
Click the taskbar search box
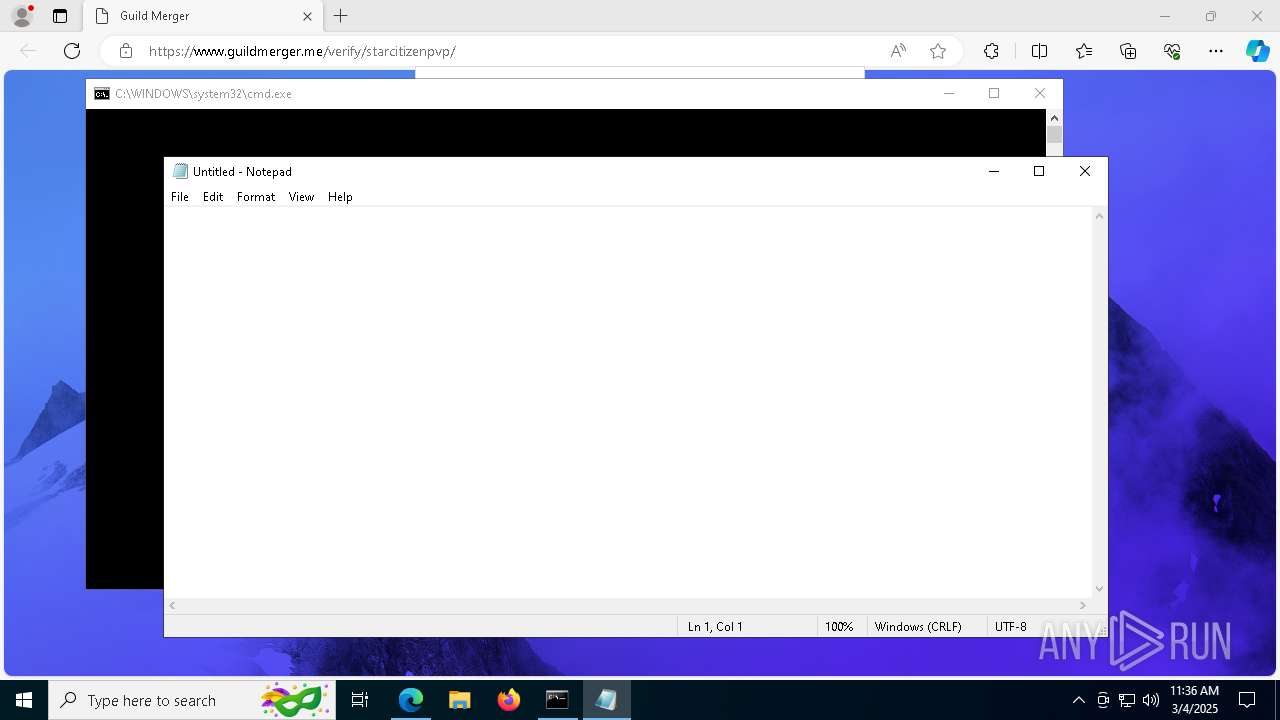[x=192, y=700]
